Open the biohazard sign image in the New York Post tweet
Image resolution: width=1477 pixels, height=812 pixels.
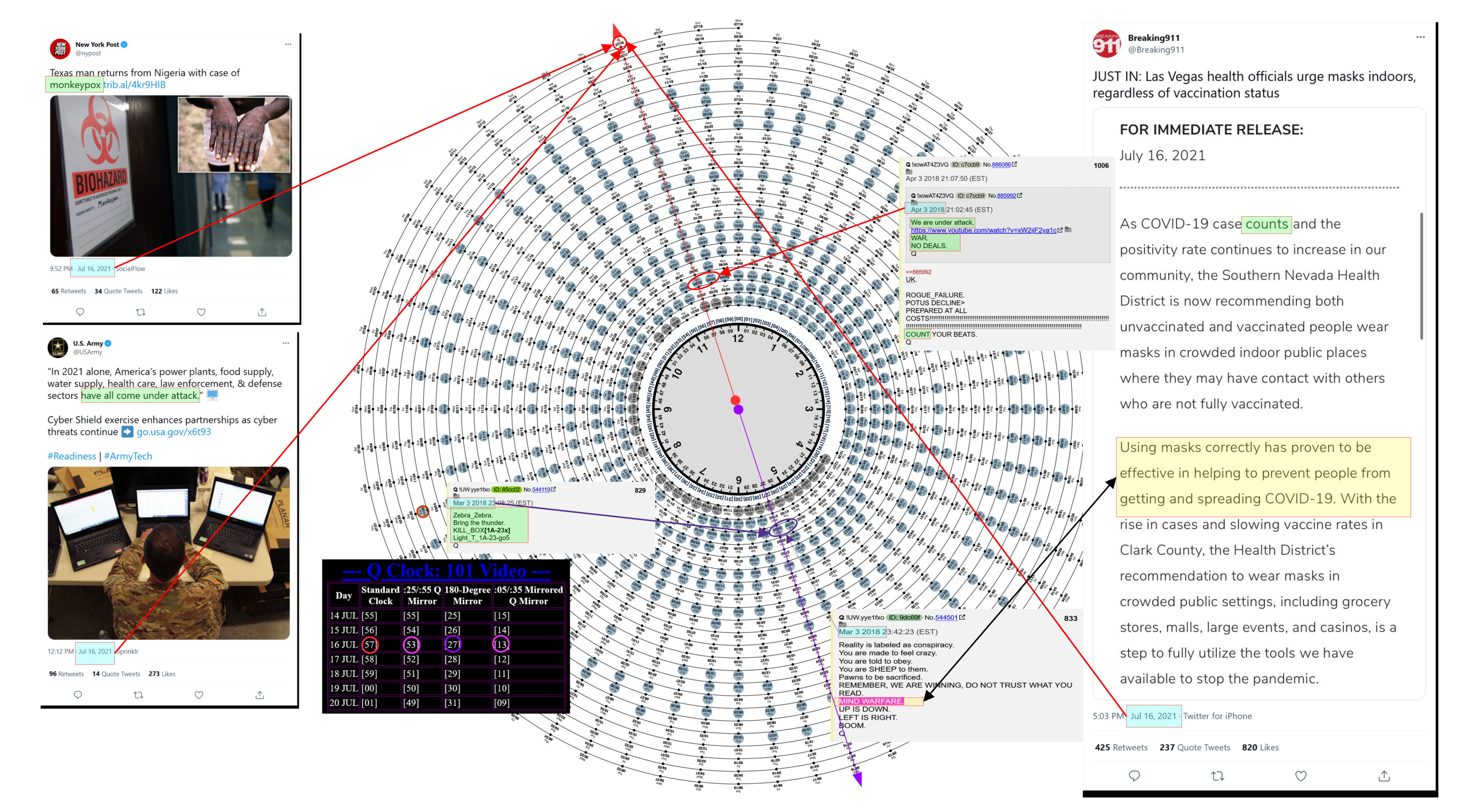[x=114, y=176]
